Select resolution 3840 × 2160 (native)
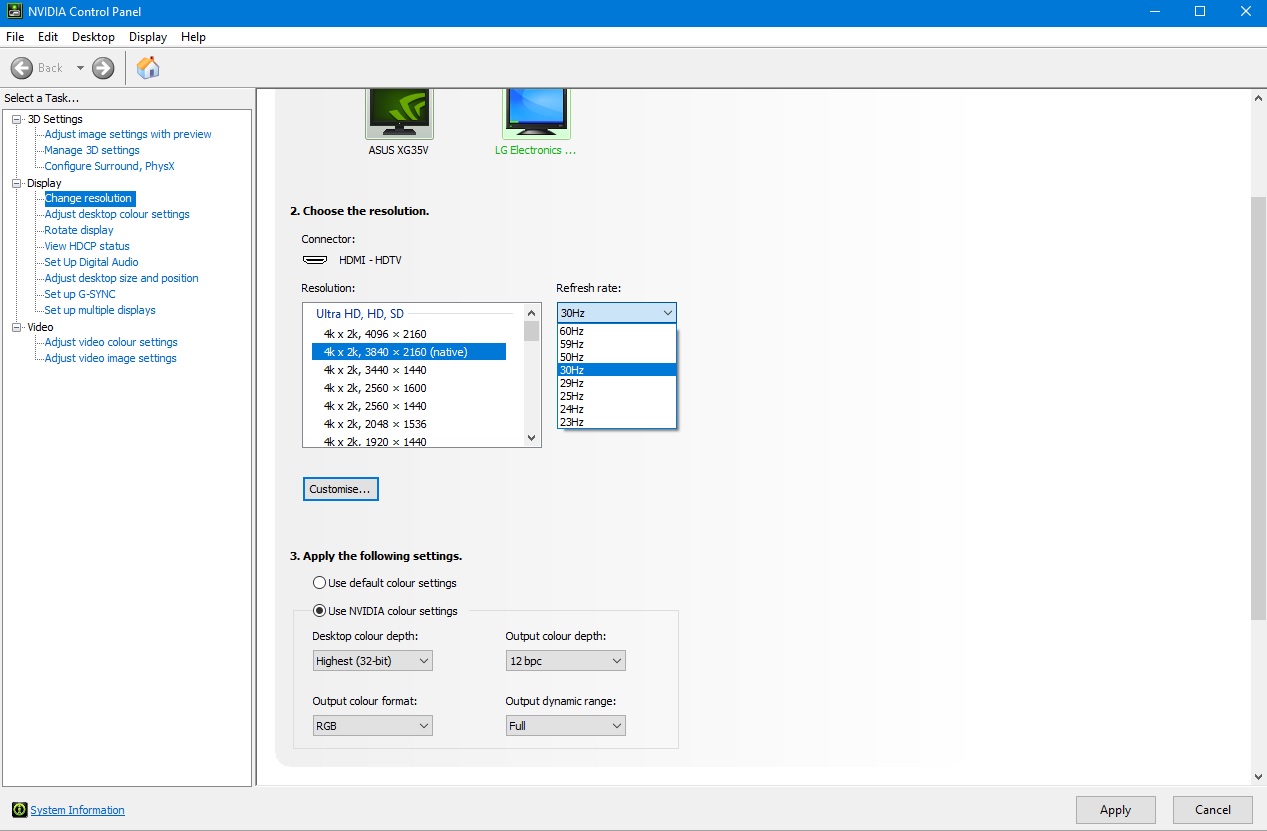 coord(408,352)
